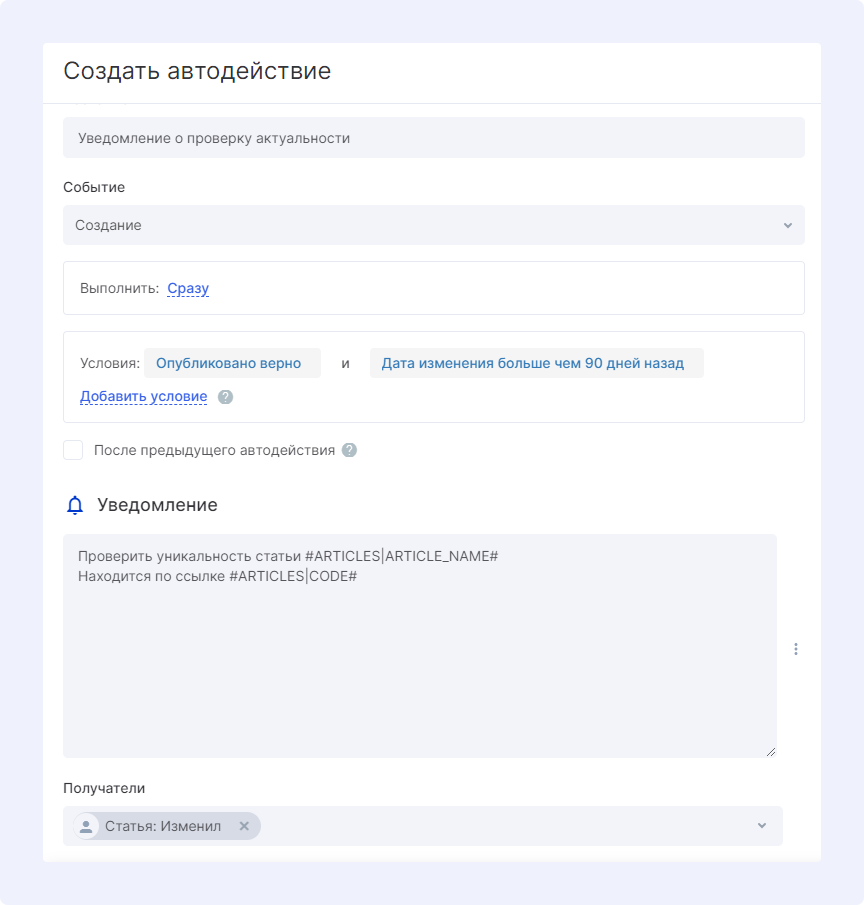Viewport: 864px width, 905px height.
Task: Open the three-dot menu beside notification text
Action: (796, 649)
